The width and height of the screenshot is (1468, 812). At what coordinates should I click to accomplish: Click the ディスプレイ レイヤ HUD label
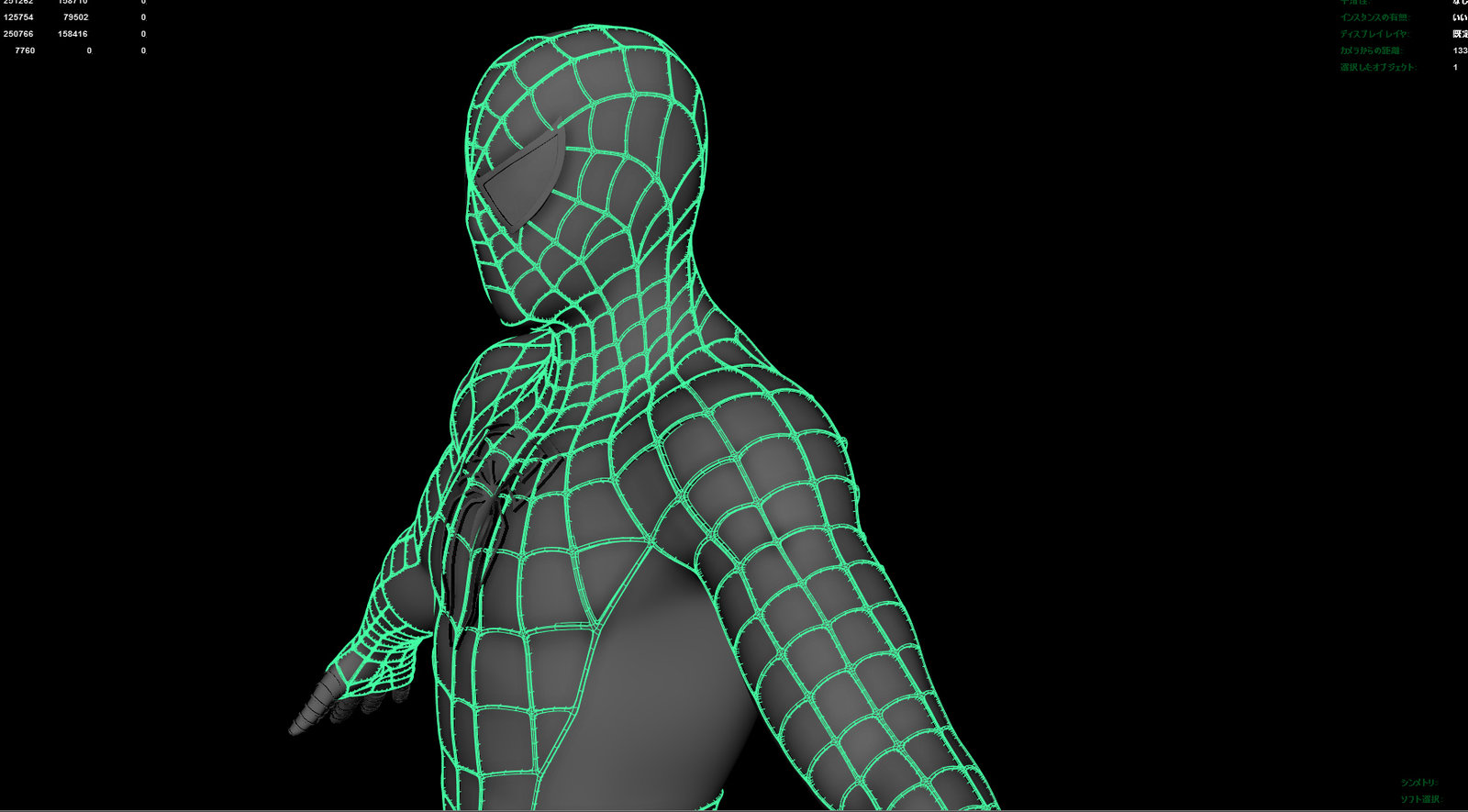(1374, 34)
